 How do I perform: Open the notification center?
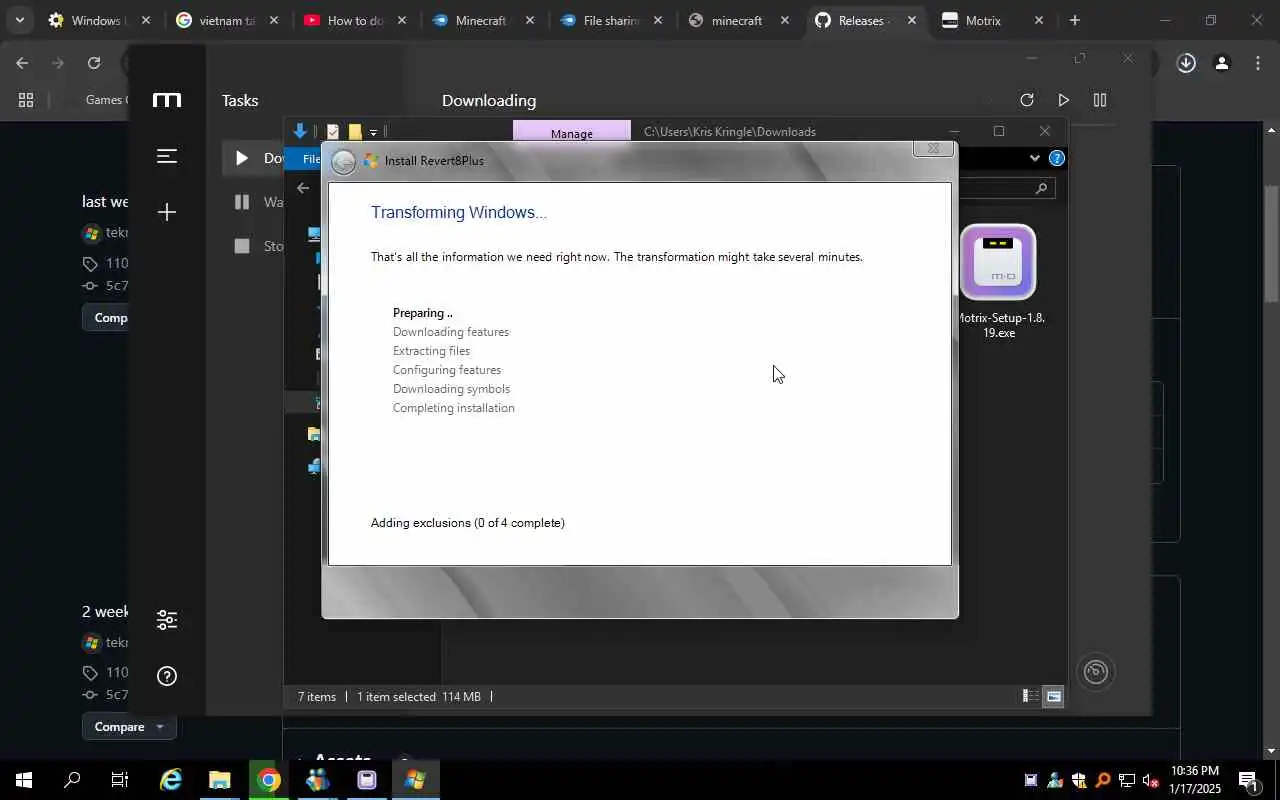click(x=1248, y=780)
